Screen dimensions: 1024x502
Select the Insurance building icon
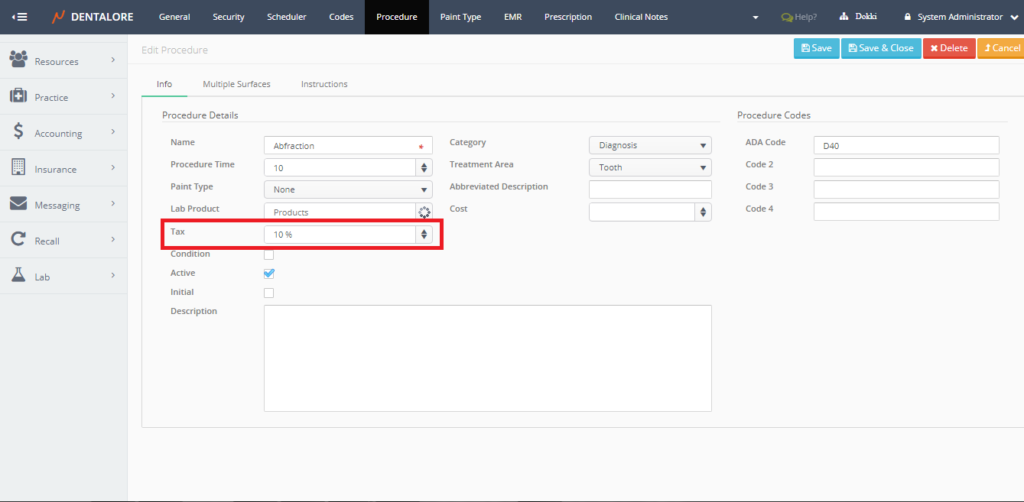tap(18, 168)
